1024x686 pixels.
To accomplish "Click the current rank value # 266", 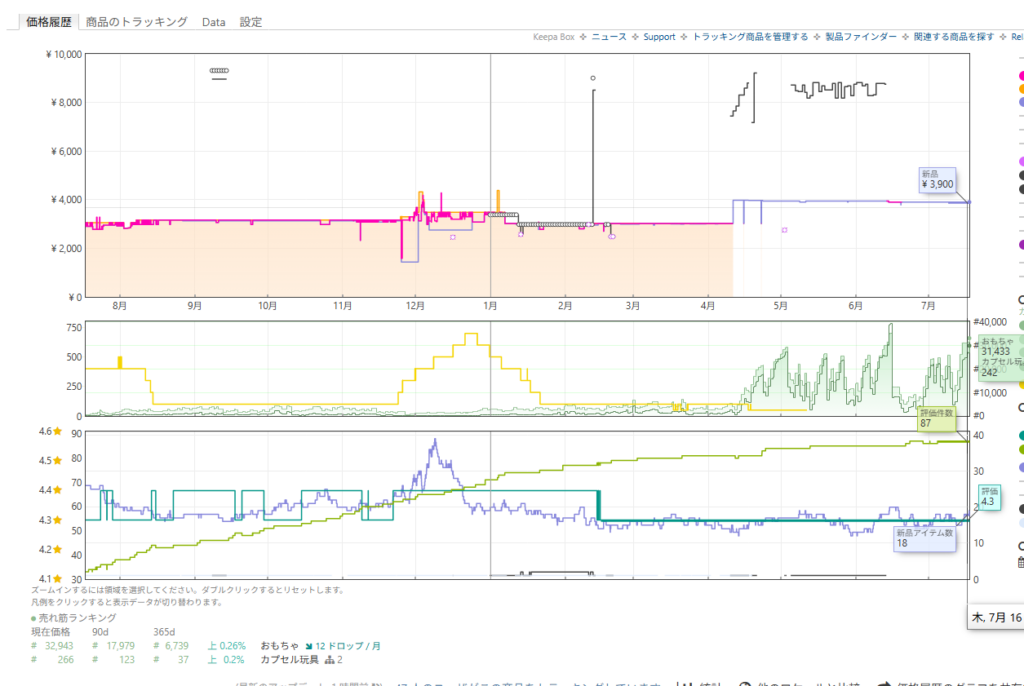I will pos(52,660).
